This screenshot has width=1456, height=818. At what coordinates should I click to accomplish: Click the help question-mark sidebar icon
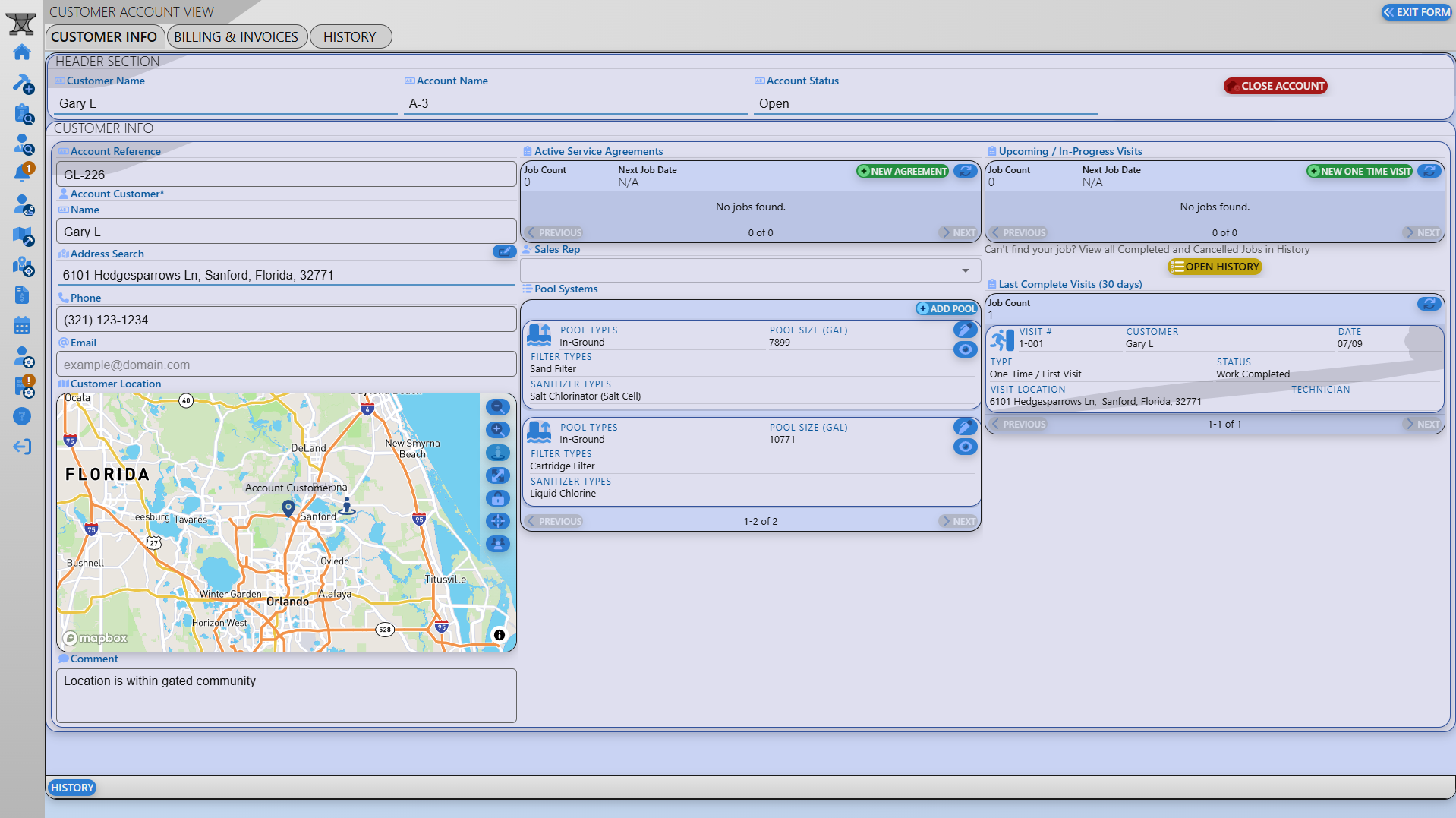coord(22,416)
